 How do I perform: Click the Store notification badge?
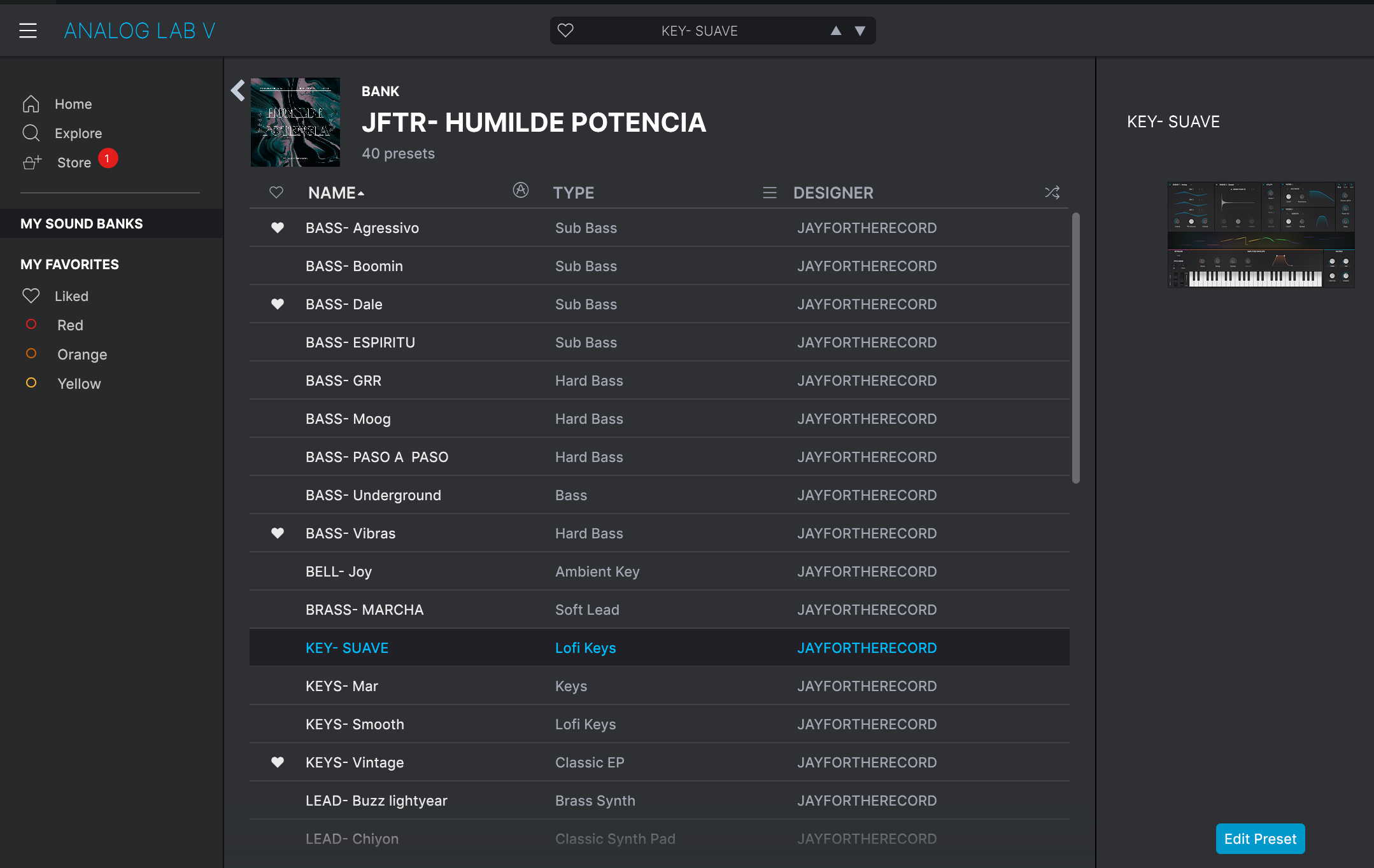(x=108, y=158)
